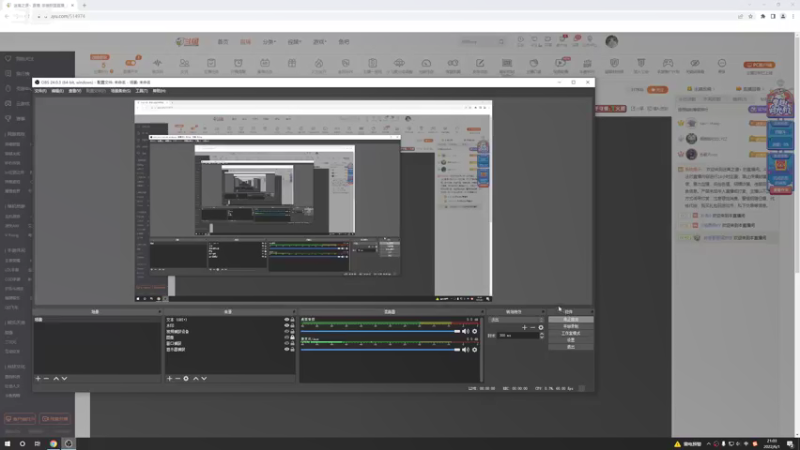Show hidden icons with the system tray chevron
The height and width of the screenshot is (450, 800).
click(708, 444)
